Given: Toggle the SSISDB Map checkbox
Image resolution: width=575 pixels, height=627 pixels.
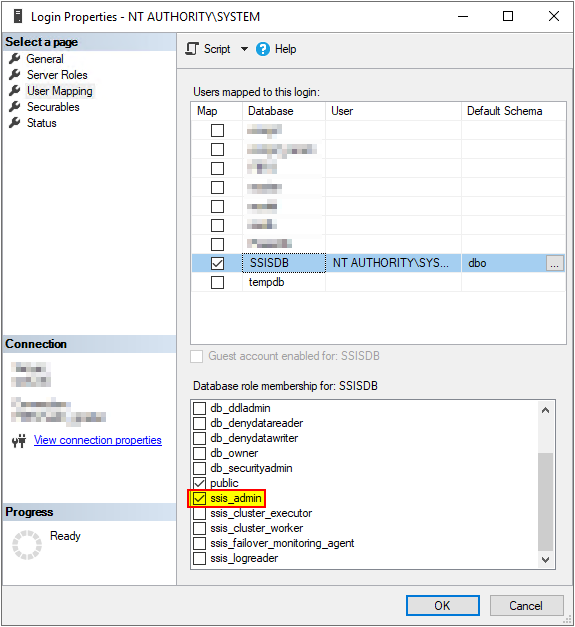Looking at the screenshot, I should click(218, 263).
